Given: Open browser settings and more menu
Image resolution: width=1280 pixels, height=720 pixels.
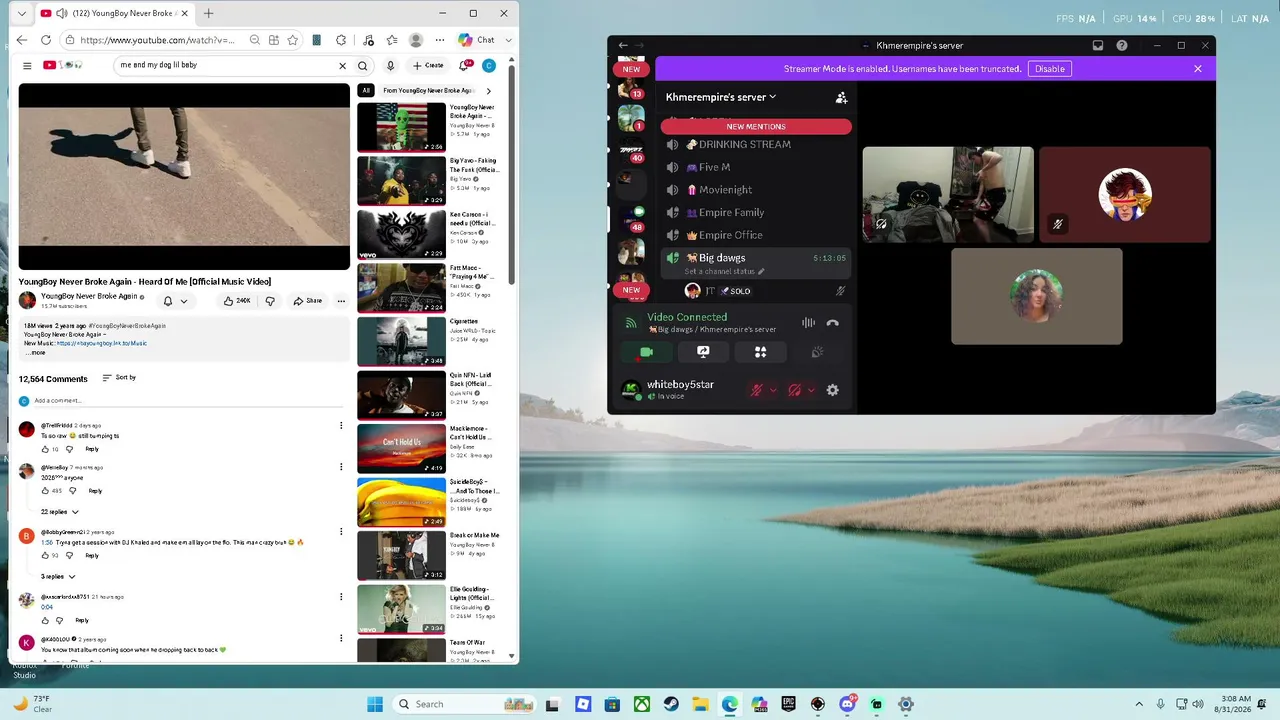Looking at the screenshot, I should [x=440, y=40].
